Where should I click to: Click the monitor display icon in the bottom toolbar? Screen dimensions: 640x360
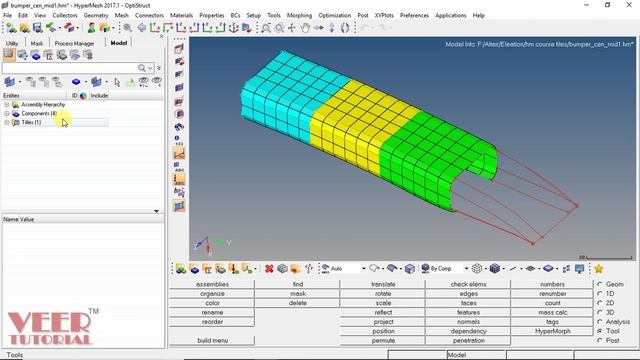(579, 269)
